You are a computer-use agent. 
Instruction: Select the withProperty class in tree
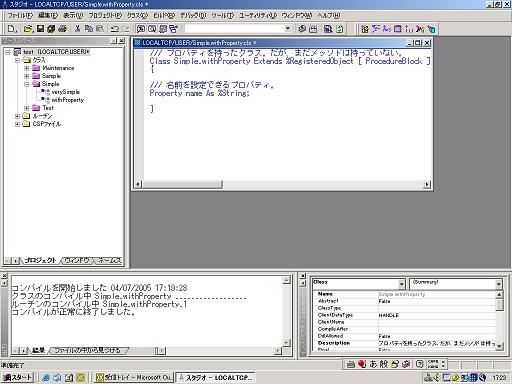[68, 100]
